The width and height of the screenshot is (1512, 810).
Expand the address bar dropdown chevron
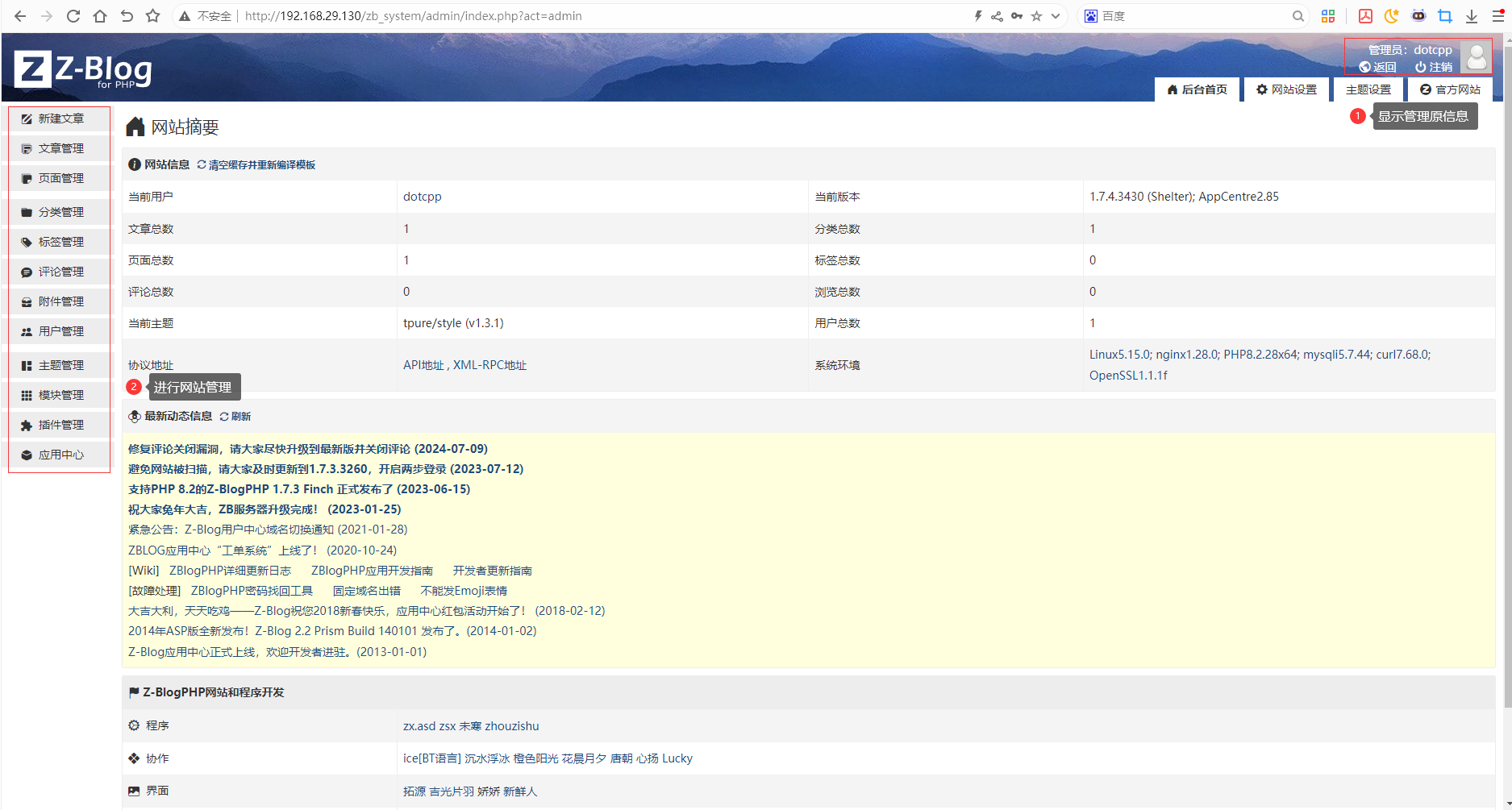(x=1056, y=16)
